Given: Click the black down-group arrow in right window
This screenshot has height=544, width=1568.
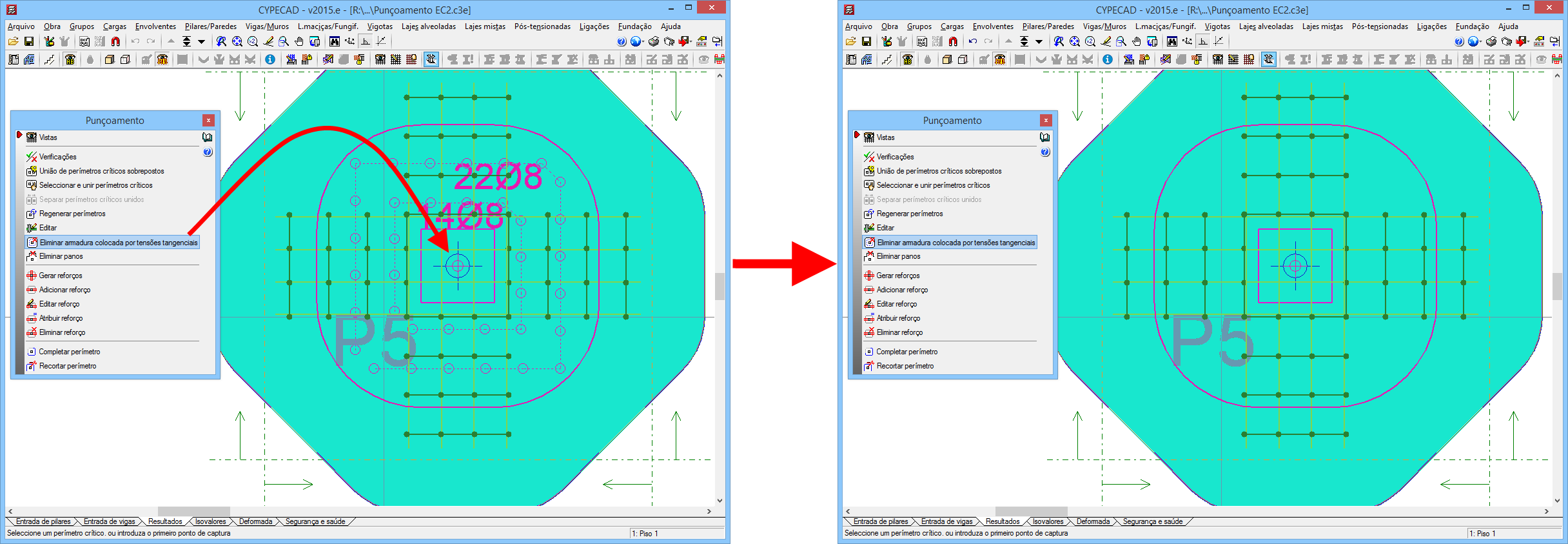Looking at the screenshot, I should click(1039, 41).
